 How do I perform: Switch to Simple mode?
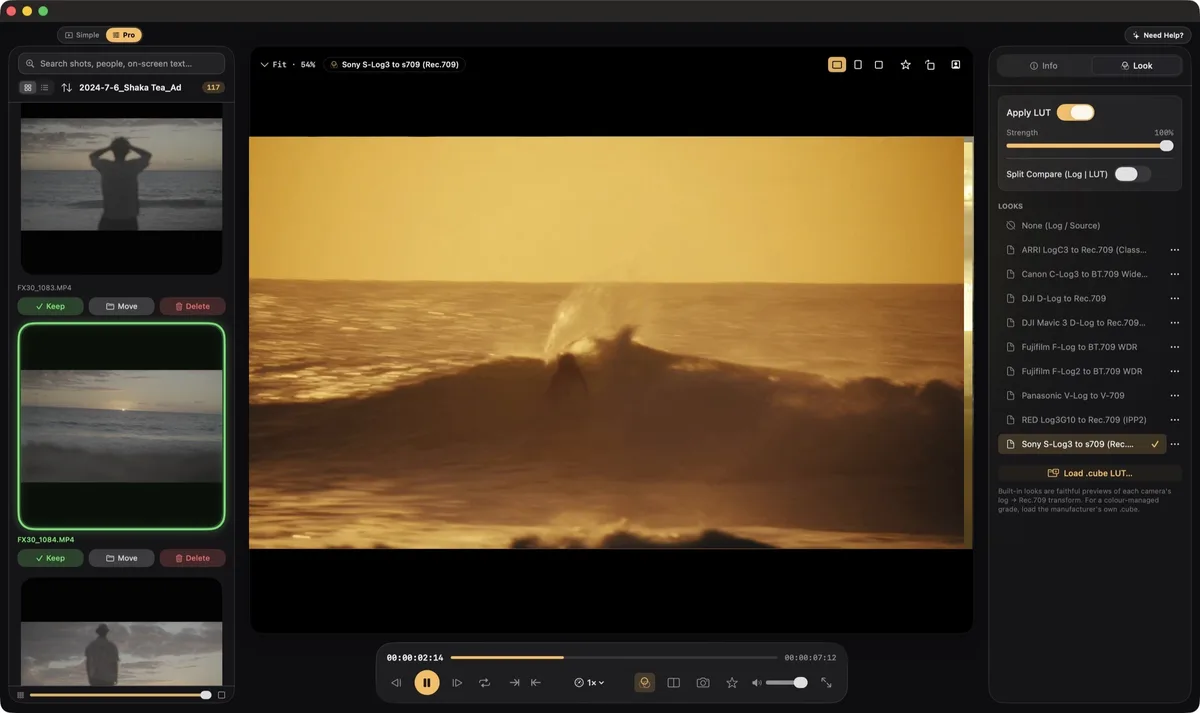(x=82, y=35)
